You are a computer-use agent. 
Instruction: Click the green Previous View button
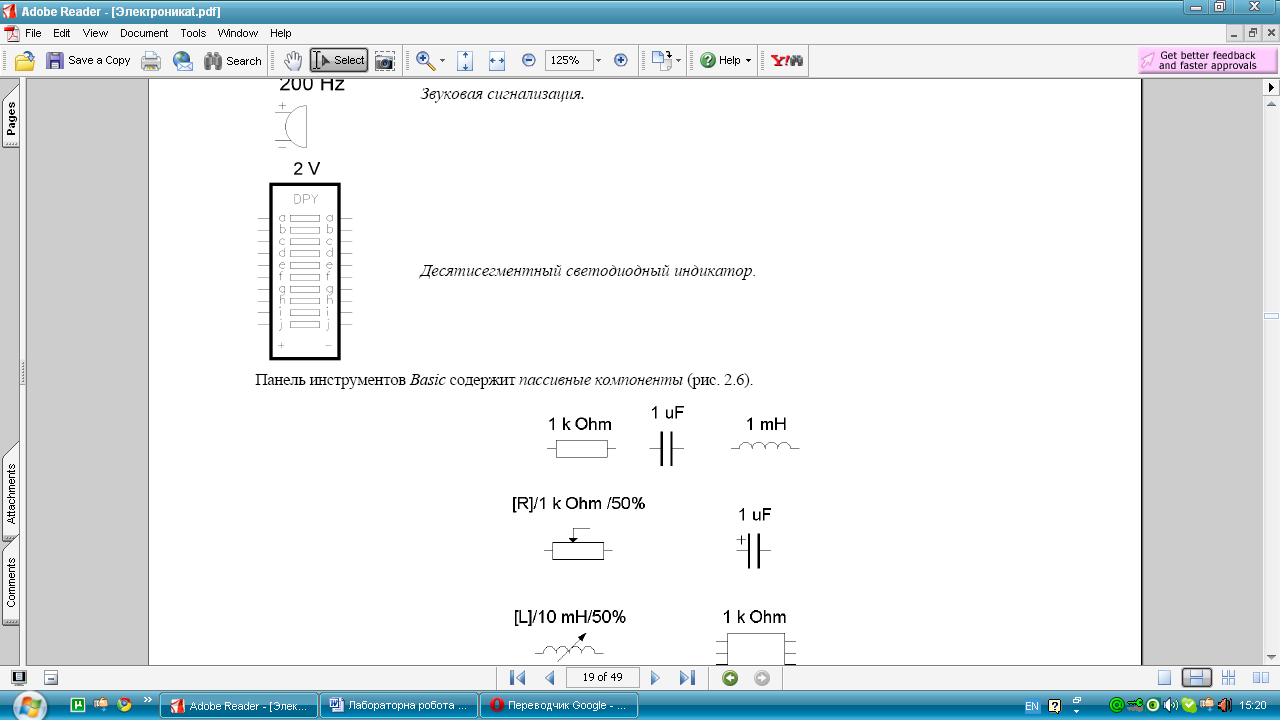pos(730,677)
